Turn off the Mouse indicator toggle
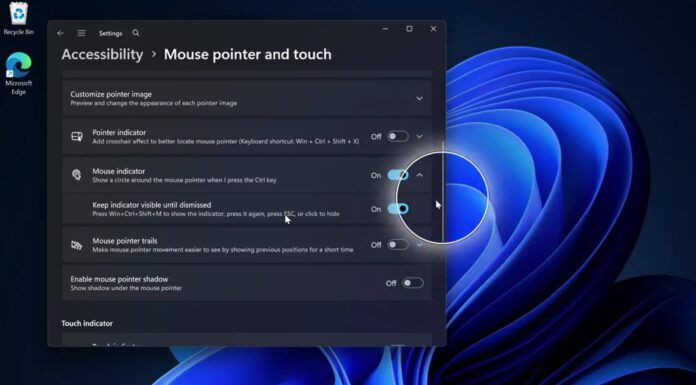 (398, 175)
